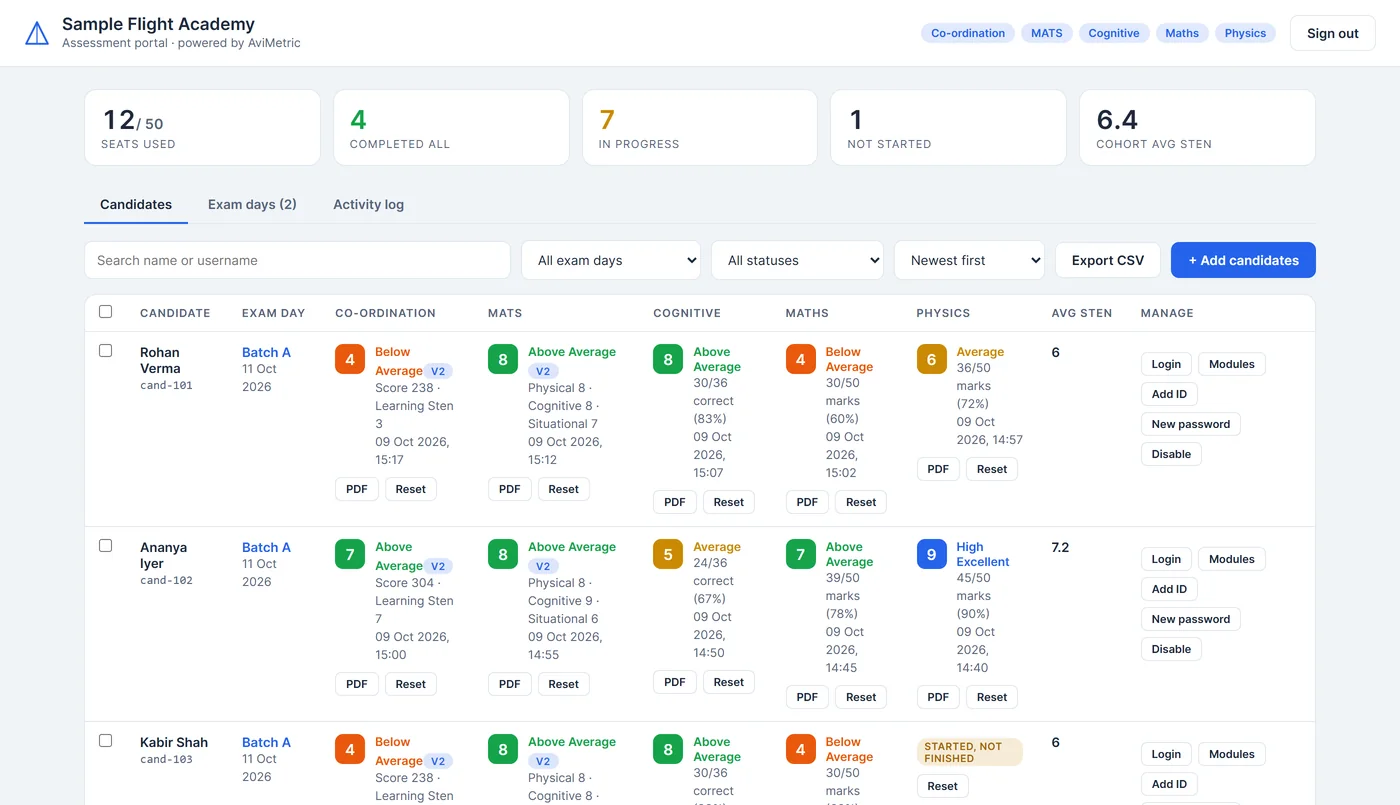The image size is (1400, 805).
Task: Tick the checkbox for Rohan Verma
Action: pos(106,351)
